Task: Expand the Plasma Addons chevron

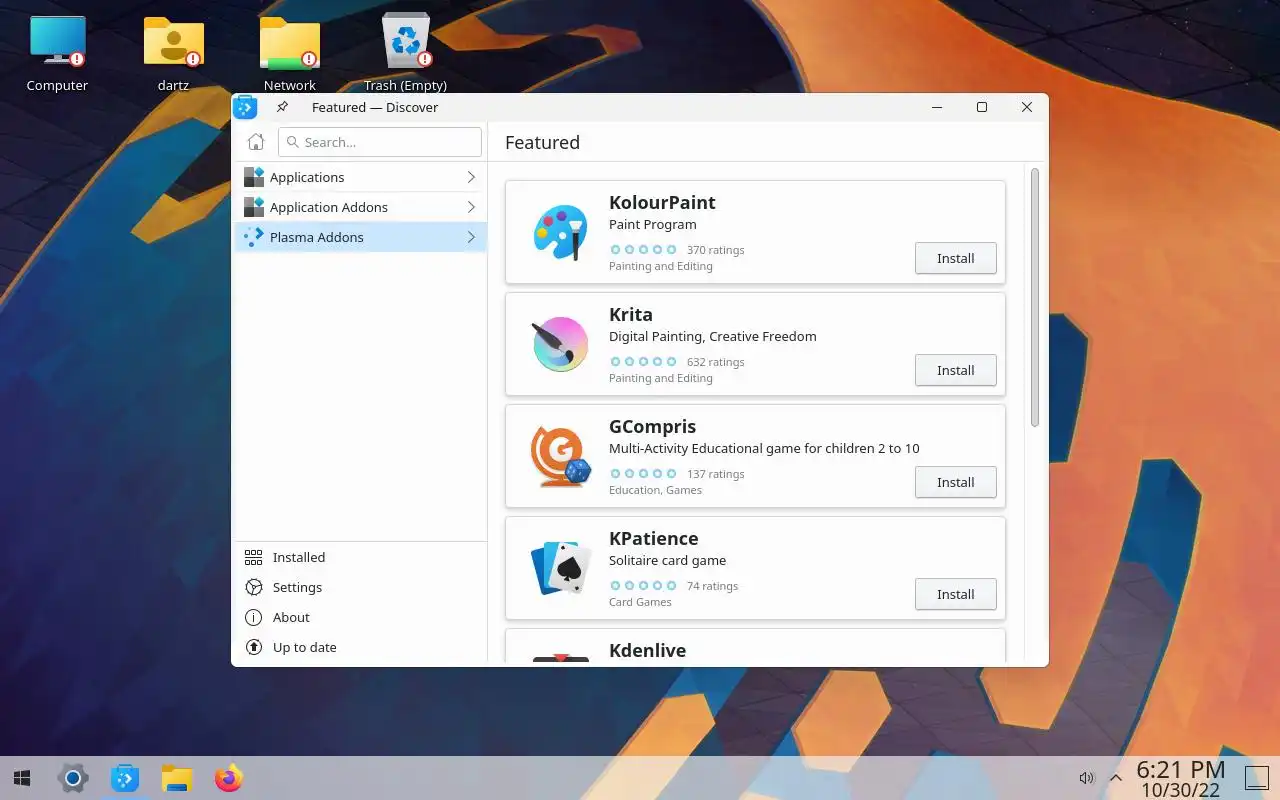Action: (471, 237)
